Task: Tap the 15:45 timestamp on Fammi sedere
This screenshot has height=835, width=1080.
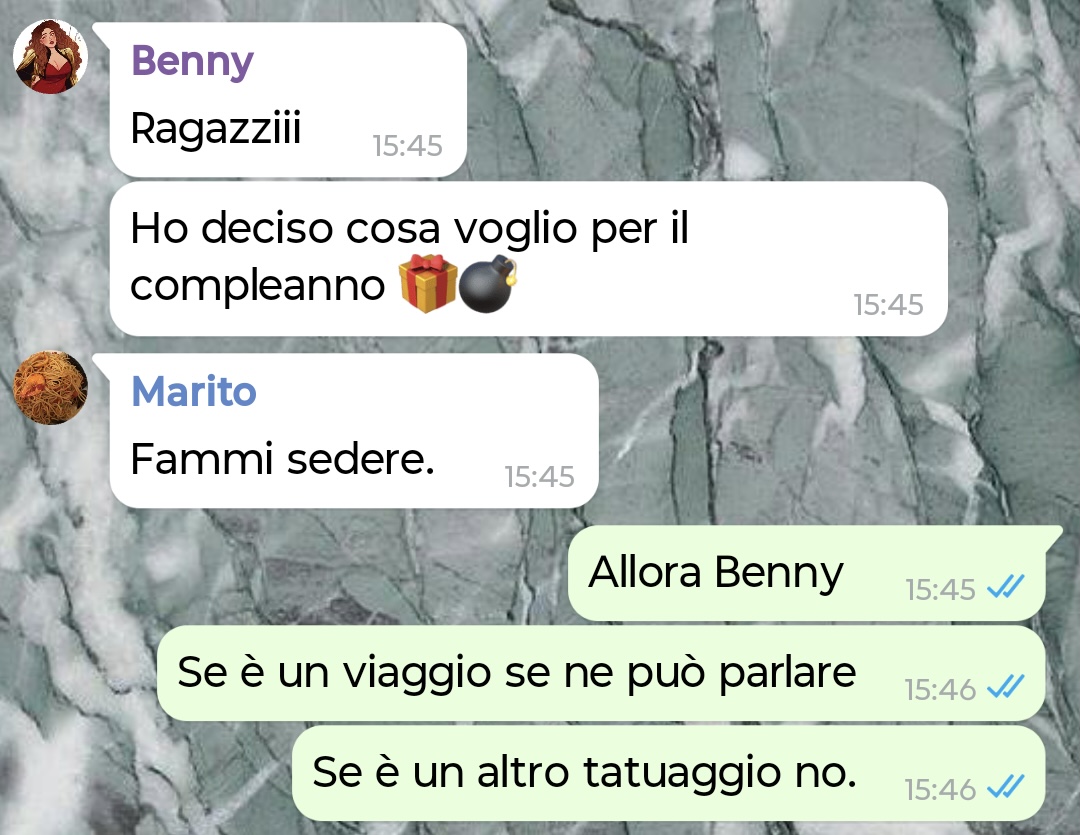Action: pyautogui.click(x=539, y=477)
